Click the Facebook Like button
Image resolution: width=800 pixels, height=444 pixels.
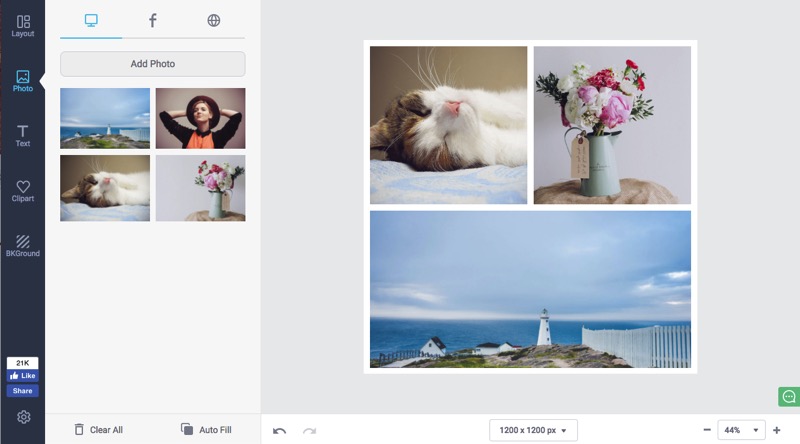pos(22,376)
